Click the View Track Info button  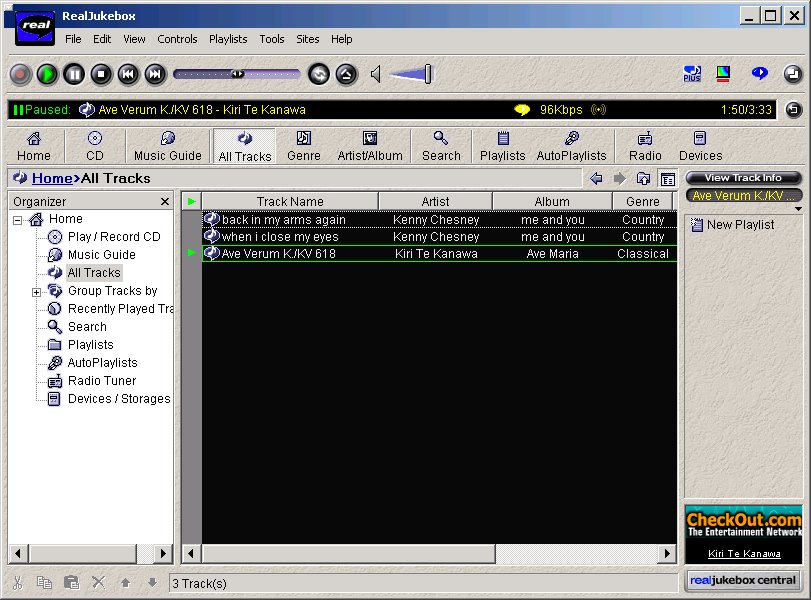(x=743, y=178)
